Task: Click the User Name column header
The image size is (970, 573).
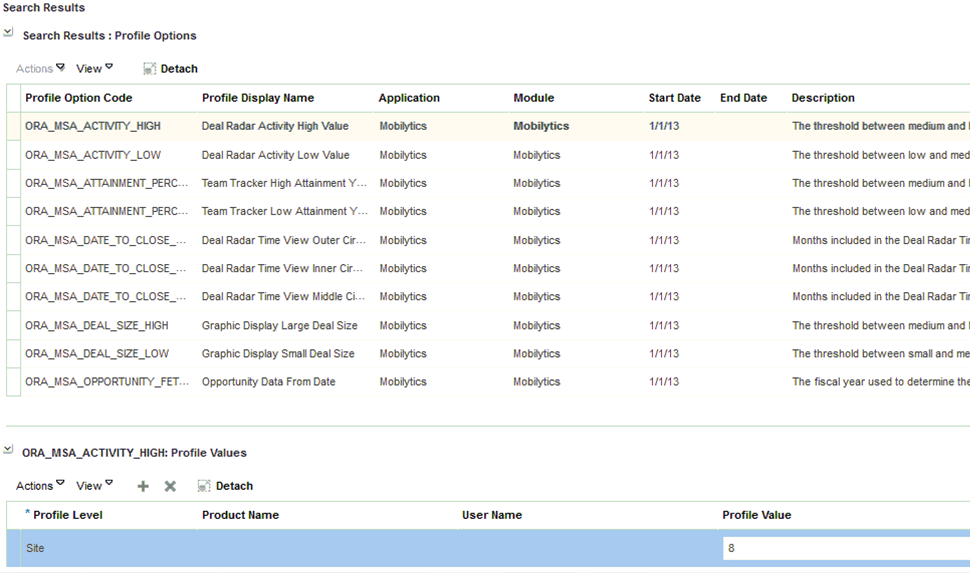Action: 492,515
